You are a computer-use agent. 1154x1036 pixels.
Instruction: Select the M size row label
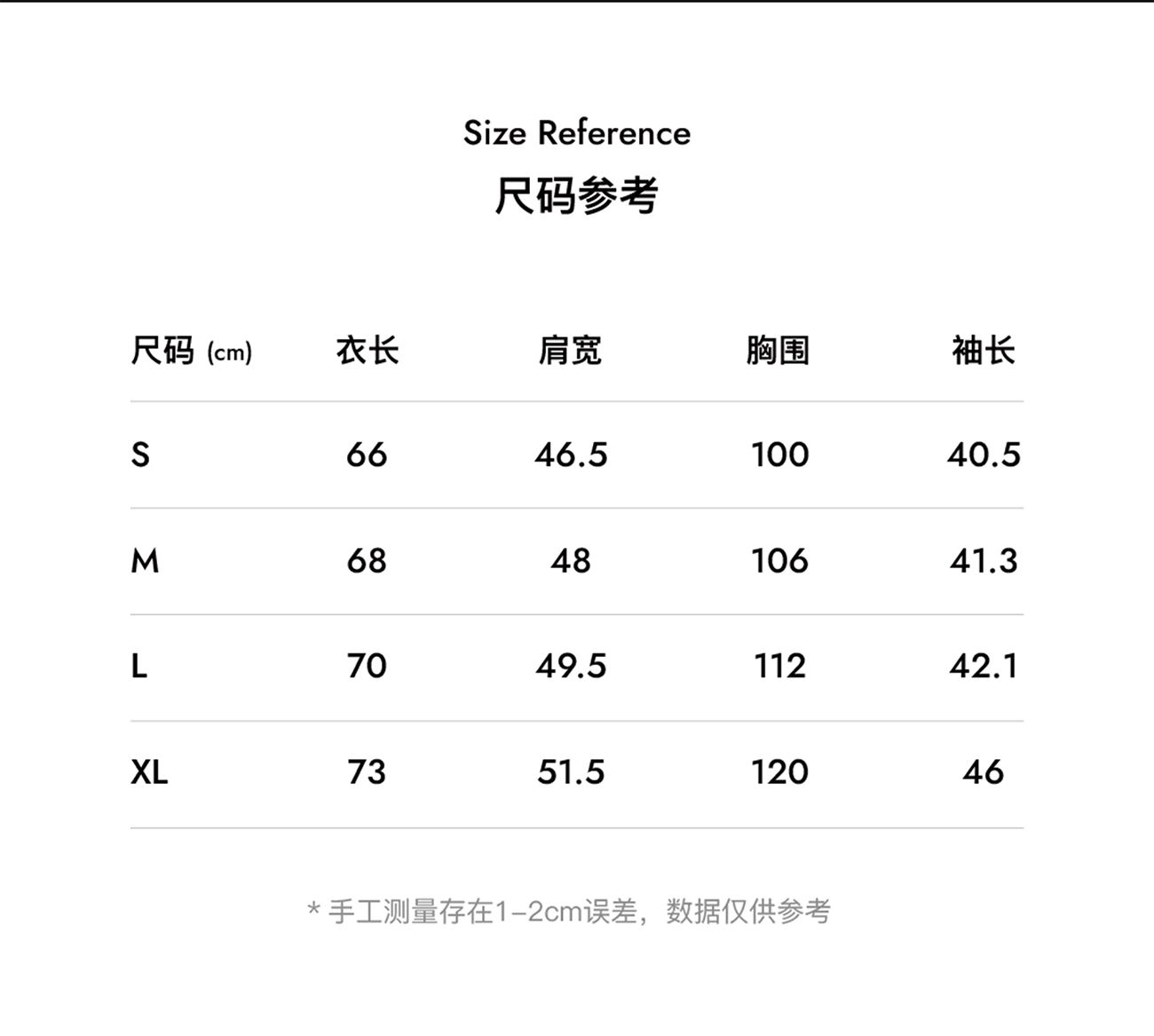point(145,561)
